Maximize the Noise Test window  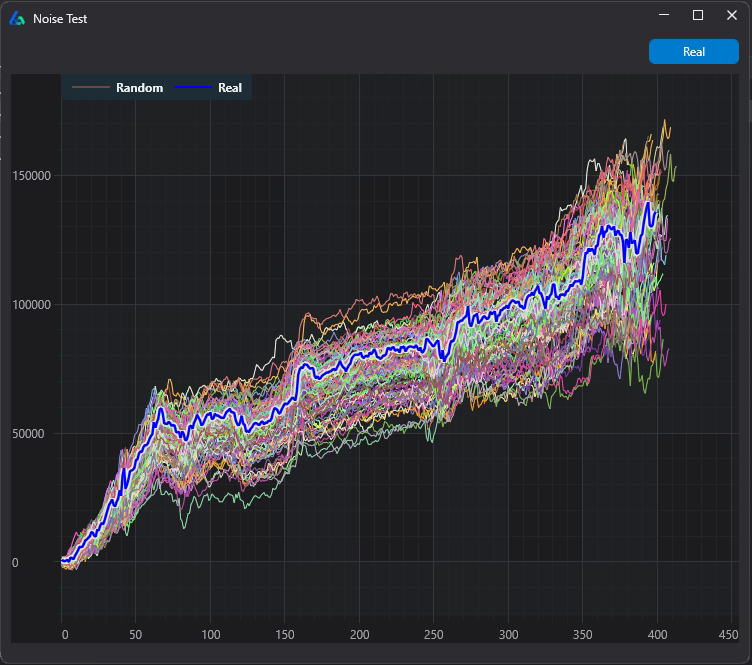pyautogui.click(x=698, y=15)
